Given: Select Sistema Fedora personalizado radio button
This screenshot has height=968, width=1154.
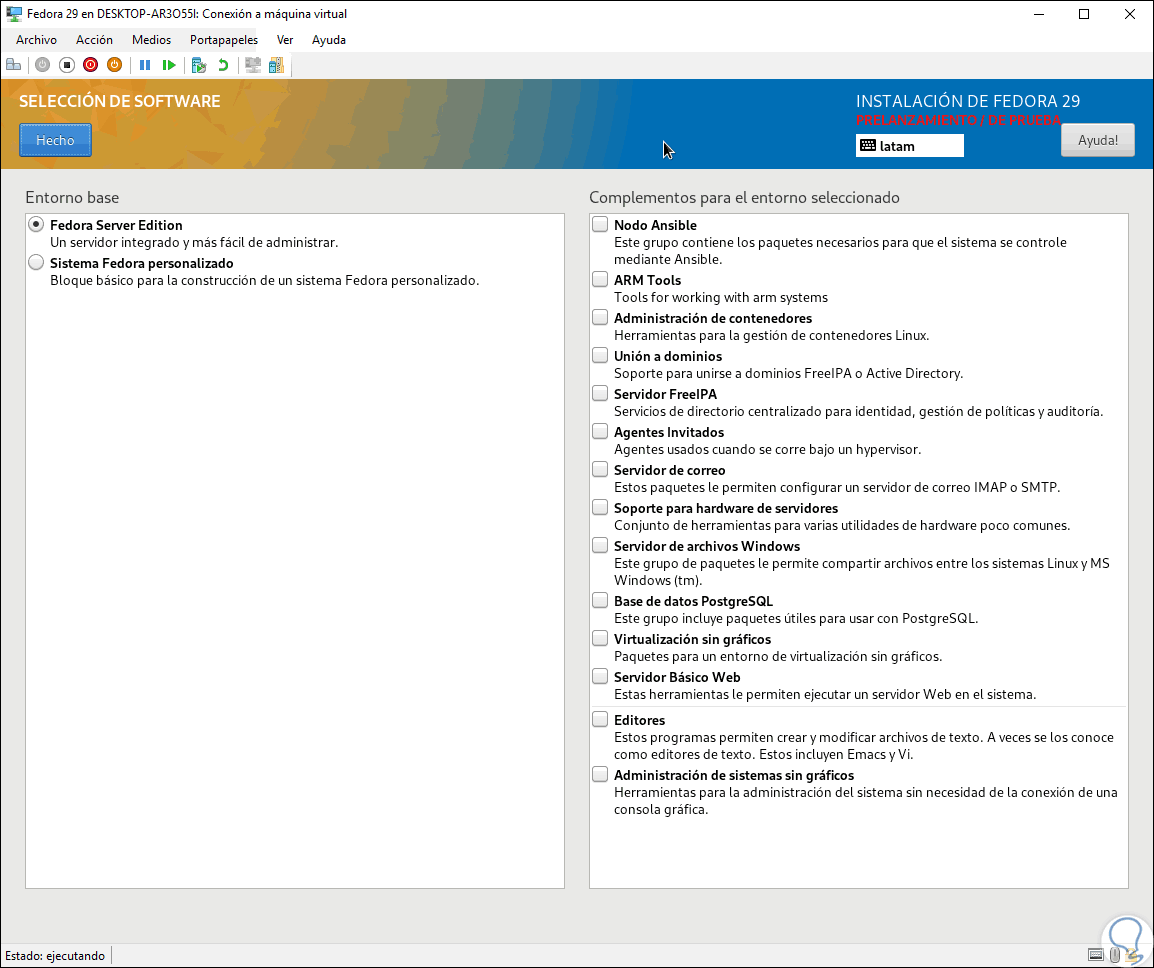Looking at the screenshot, I should pos(36,263).
